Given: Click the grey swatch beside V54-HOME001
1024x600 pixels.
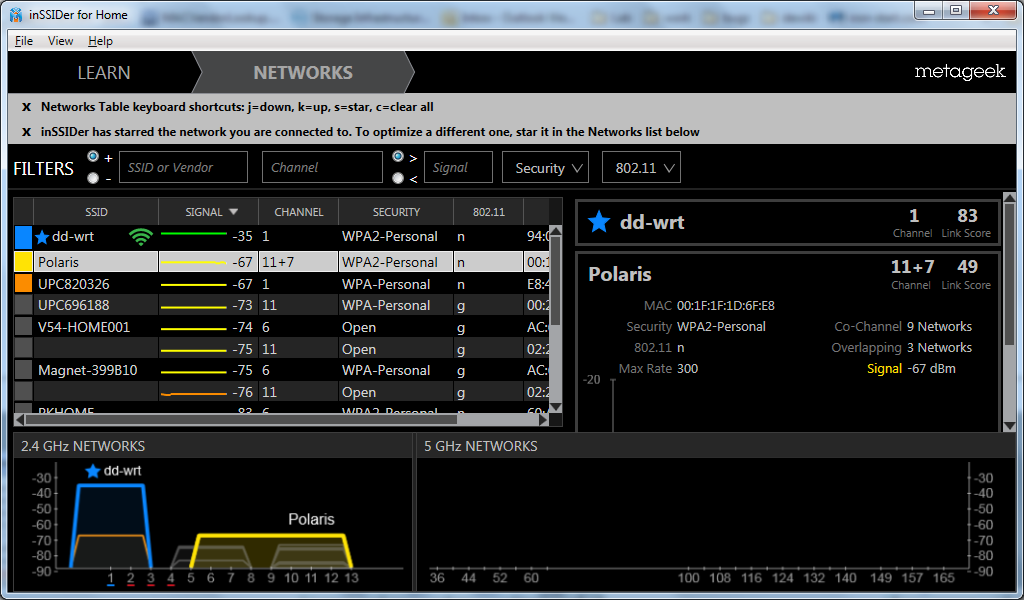Looking at the screenshot, I should (x=24, y=327).
